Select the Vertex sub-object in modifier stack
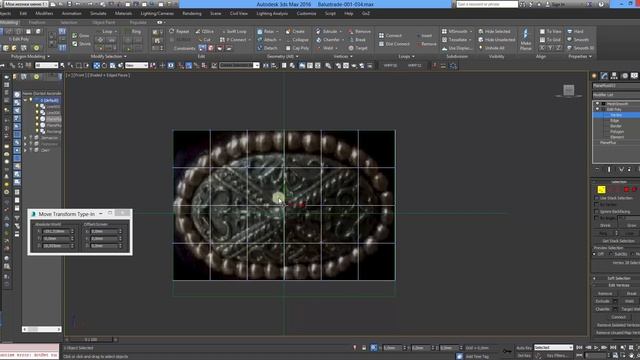The image size is (640, 360). pyautogui.click(x=616, y=115)
